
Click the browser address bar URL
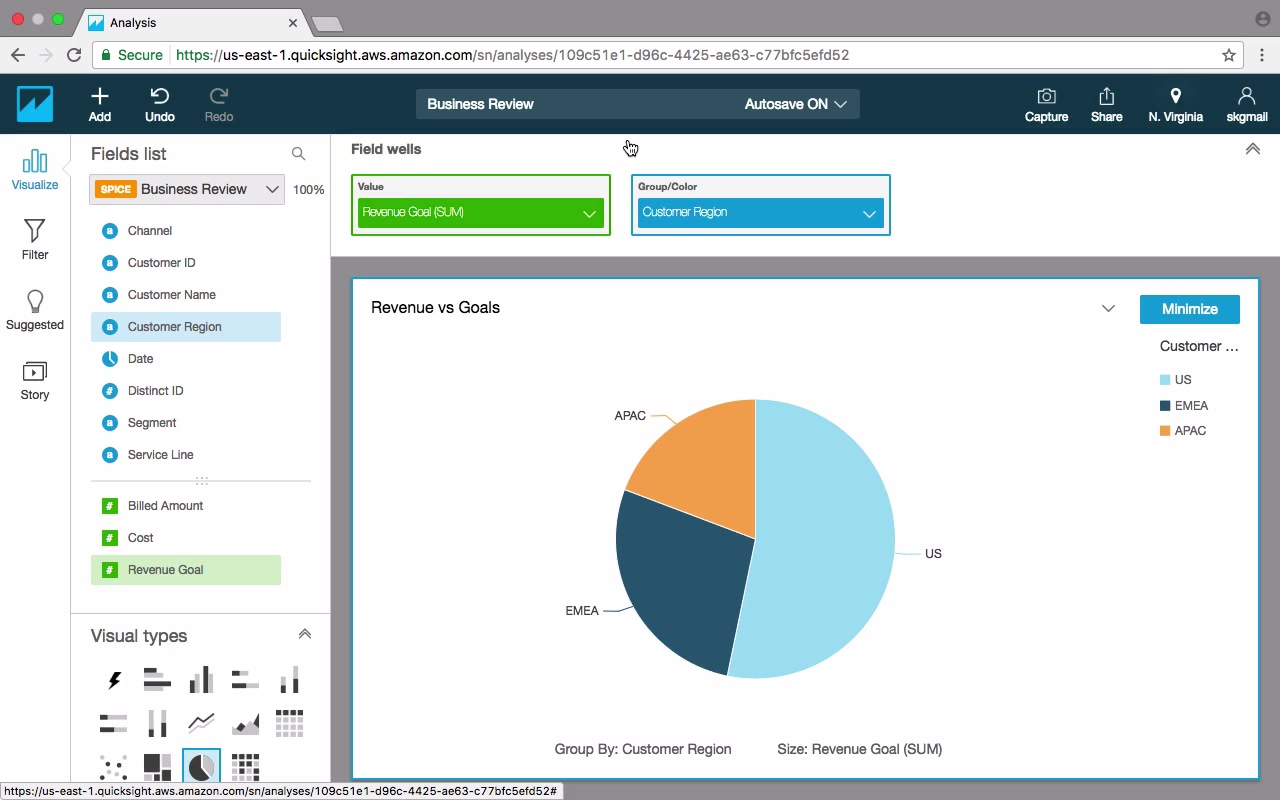[x=512, y=55]
